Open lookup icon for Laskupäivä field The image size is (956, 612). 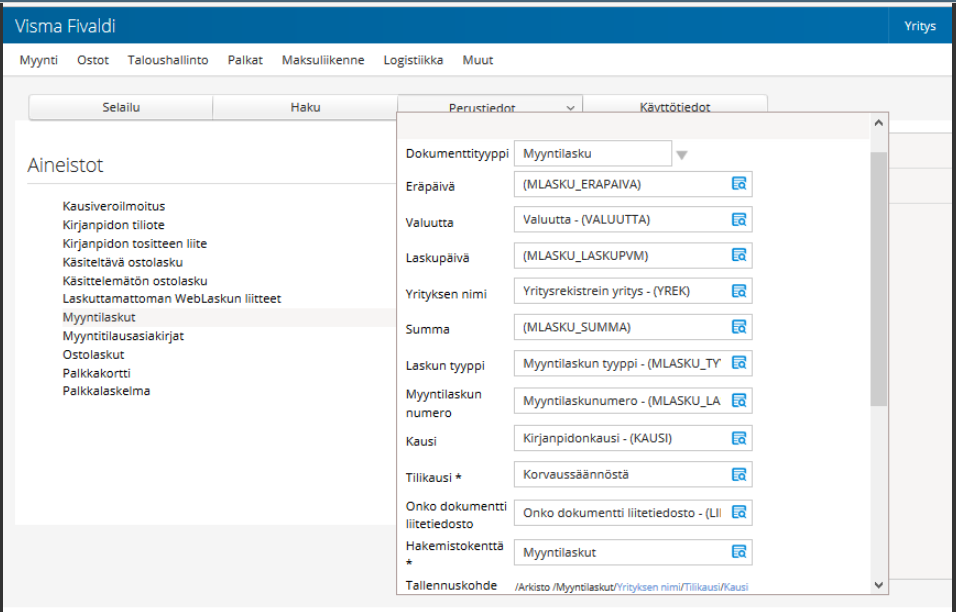[x=738, y=255]
